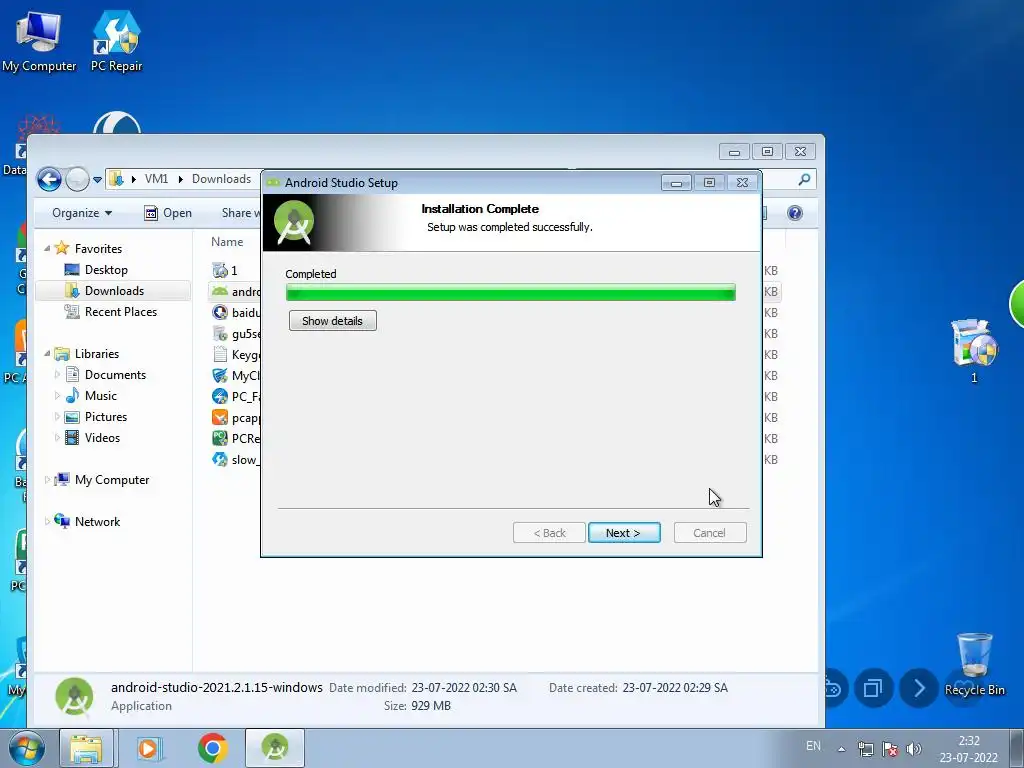Open My Computer desktop icon
This screenshot has height=768, width=1024.
(x=39, y=40)
